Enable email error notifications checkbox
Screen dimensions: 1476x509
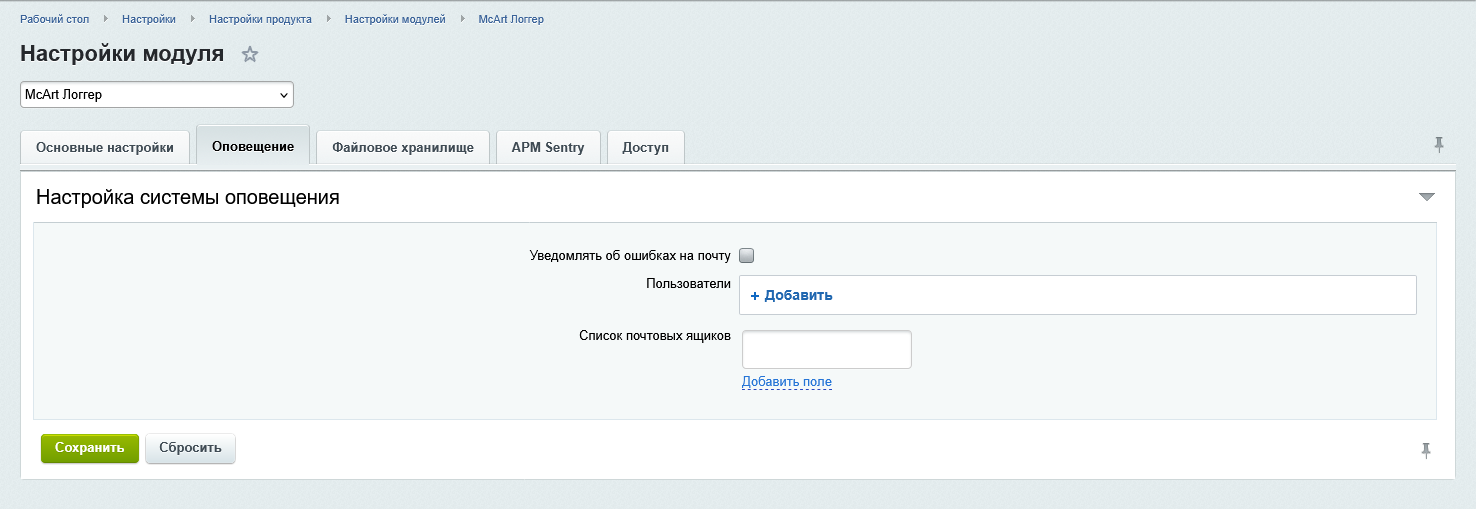point(746,256)
